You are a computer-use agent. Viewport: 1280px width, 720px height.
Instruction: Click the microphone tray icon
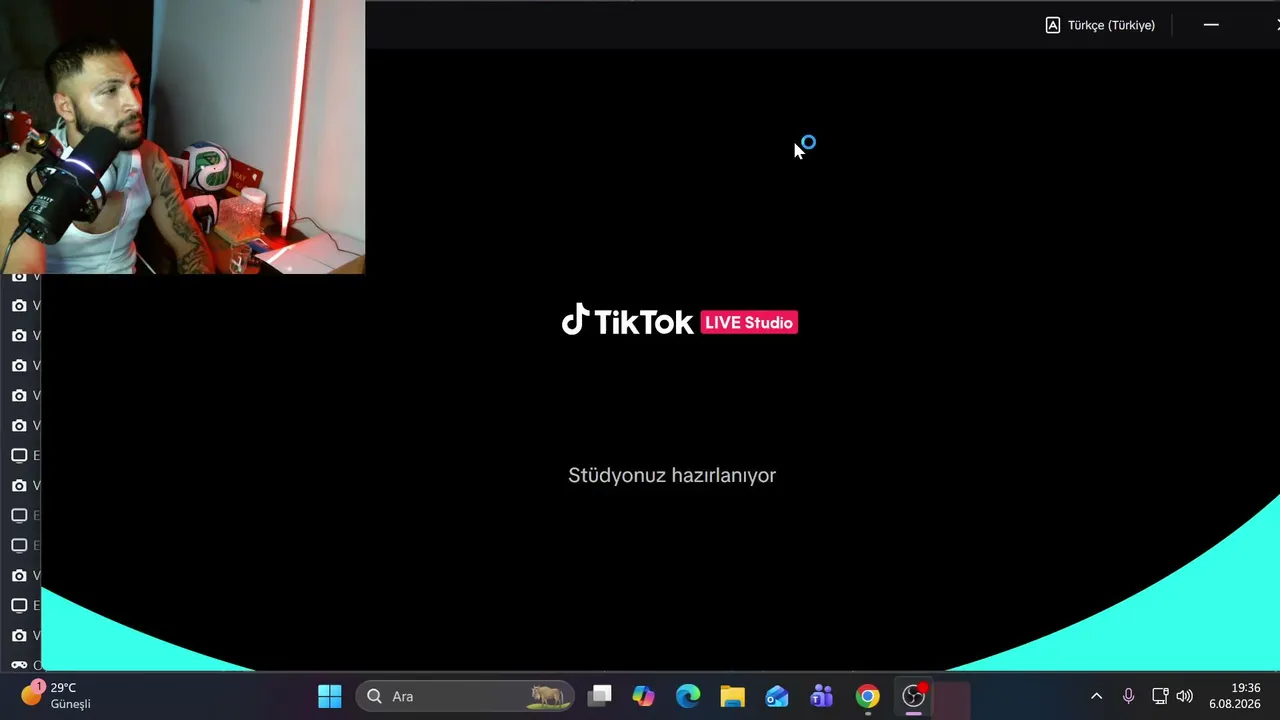1128,696
